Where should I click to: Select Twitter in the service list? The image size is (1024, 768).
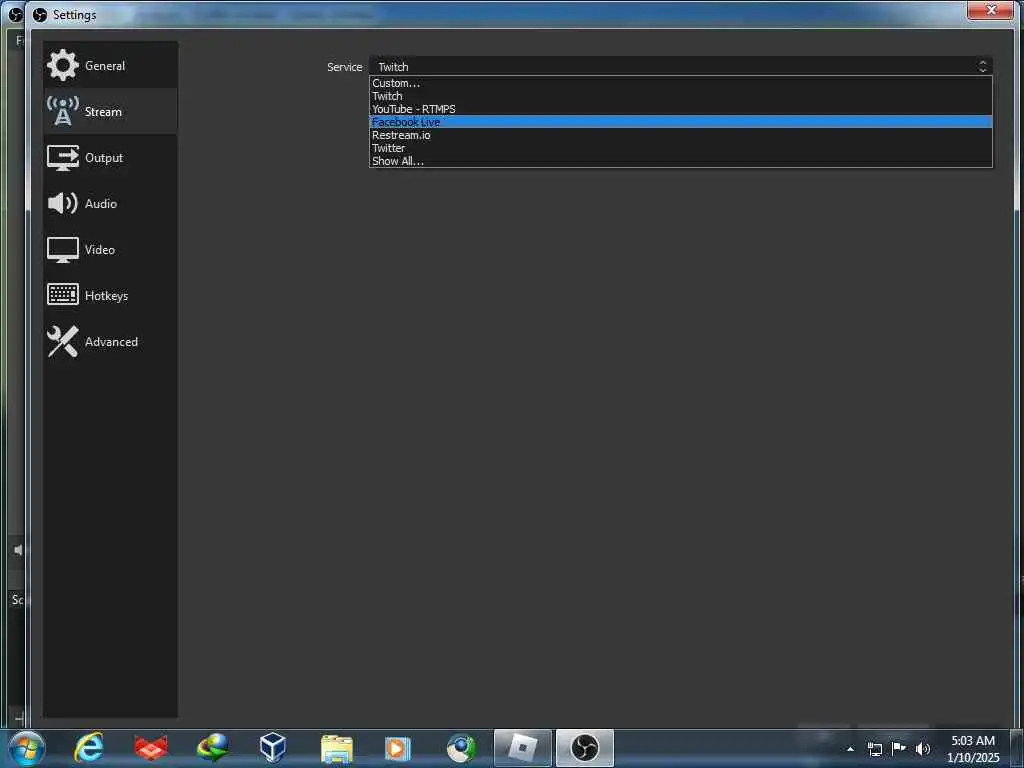point(680,148)
